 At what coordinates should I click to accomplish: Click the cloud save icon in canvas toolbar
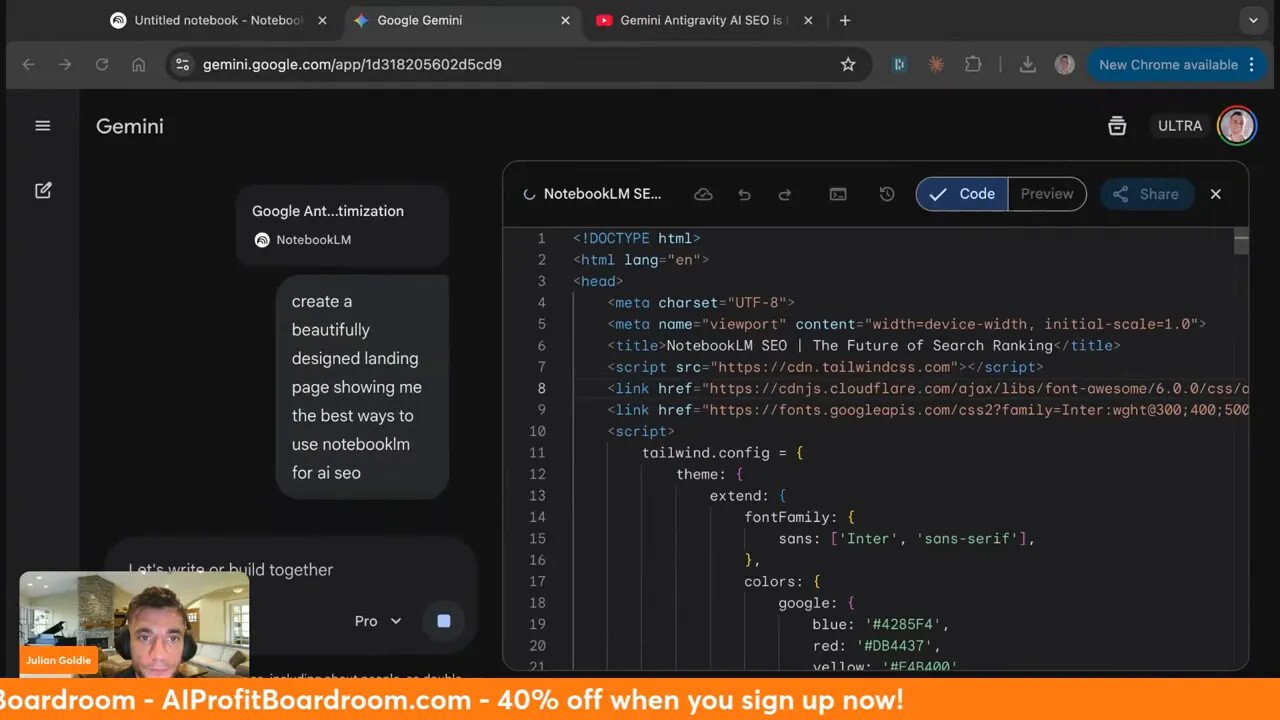pos(703,194)
